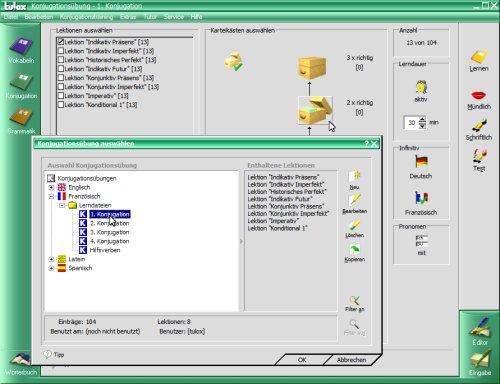Viewport: 500px width, 384px height.
Task: Select Schriftlich mode with pen icon
Action: [x=479, y=129]
